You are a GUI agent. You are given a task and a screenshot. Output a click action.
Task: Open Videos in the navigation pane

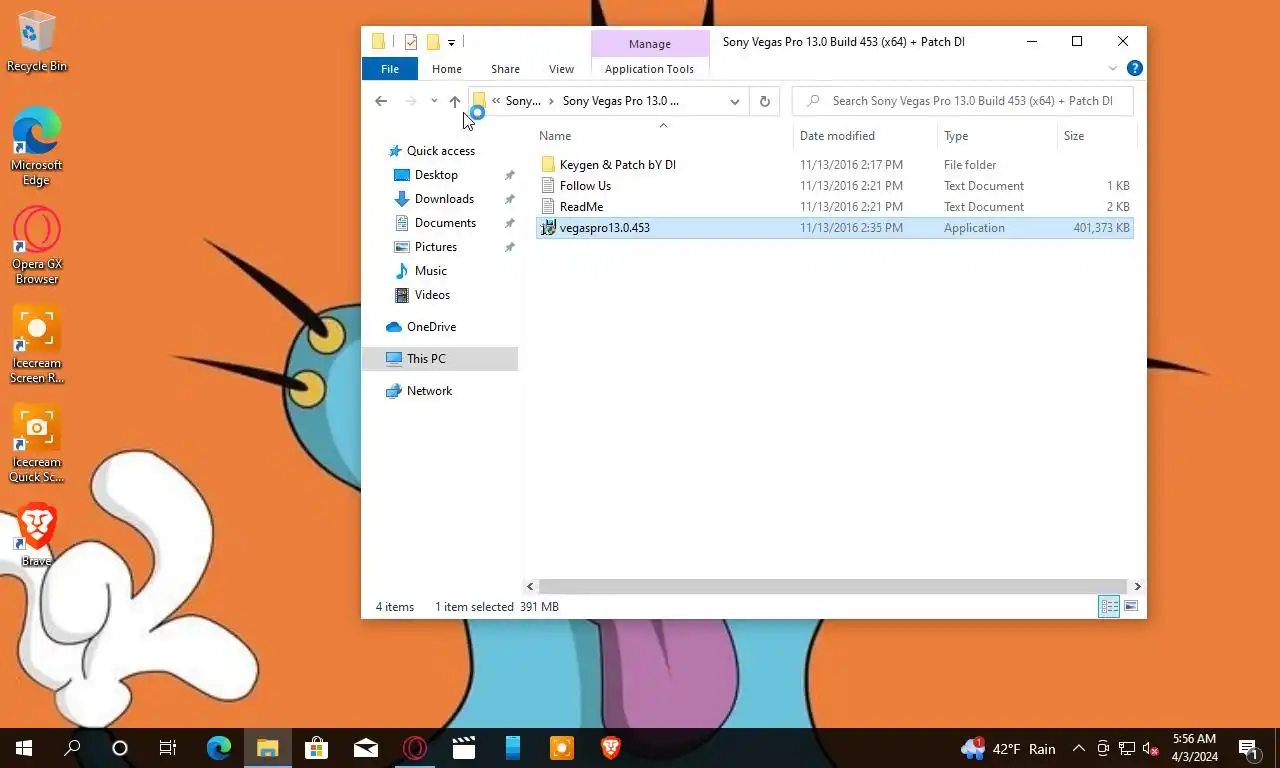click(x=432, y=295)
